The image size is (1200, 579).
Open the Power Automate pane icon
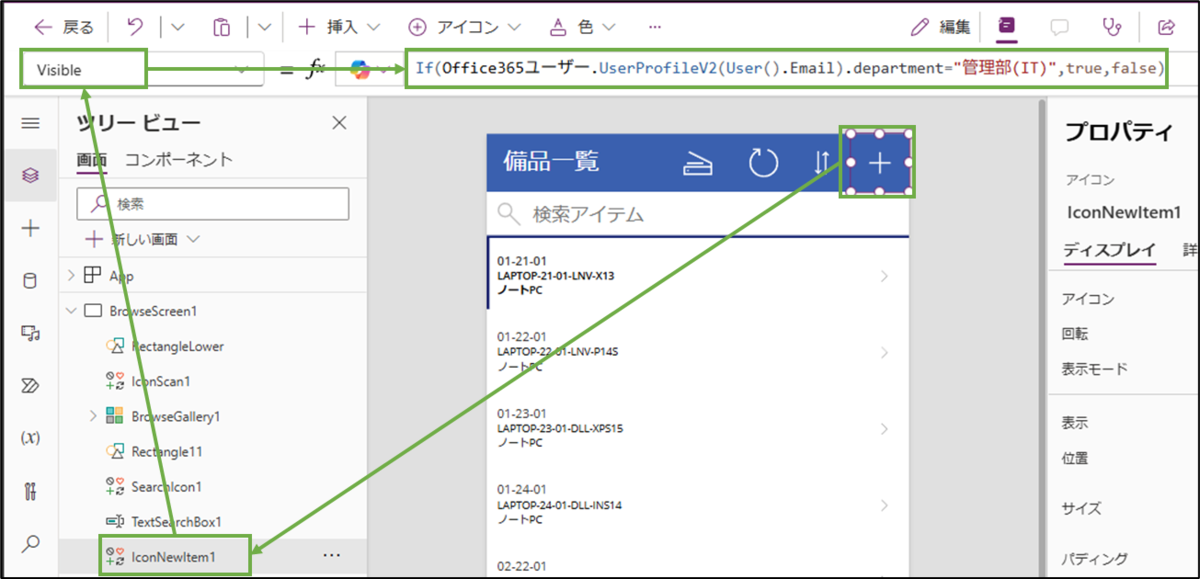tap(30, 386)
